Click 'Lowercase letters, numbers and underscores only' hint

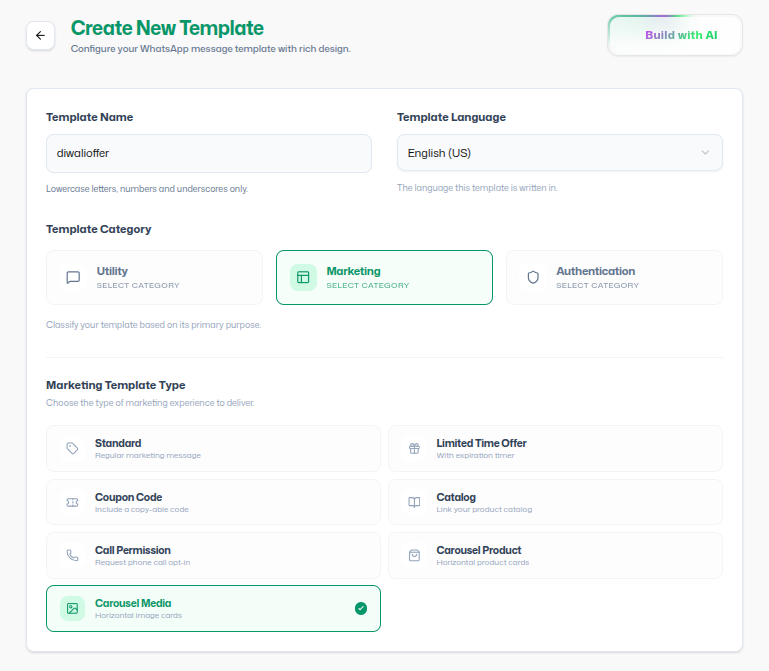point(147,189)
